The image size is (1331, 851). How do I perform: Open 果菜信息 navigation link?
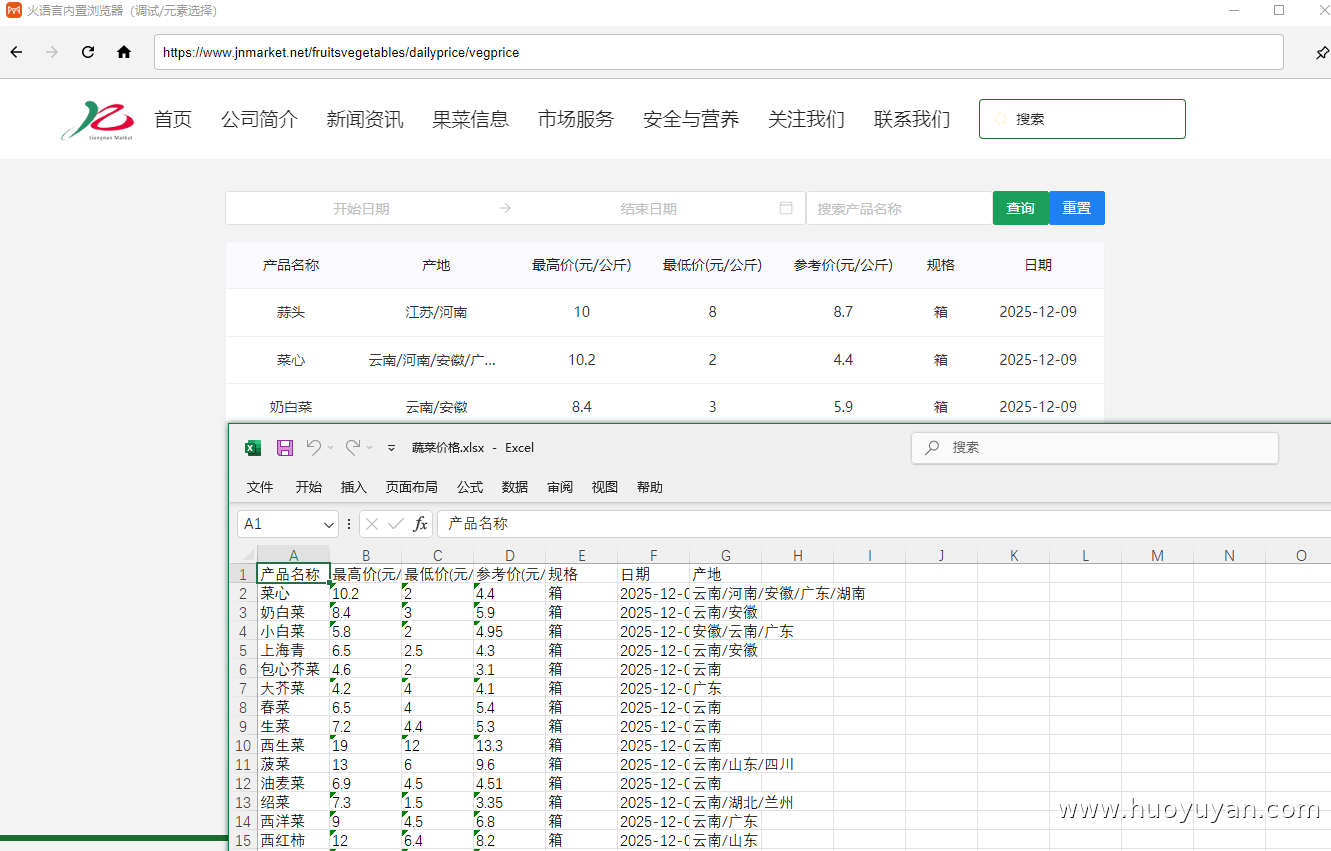[471, 119]
